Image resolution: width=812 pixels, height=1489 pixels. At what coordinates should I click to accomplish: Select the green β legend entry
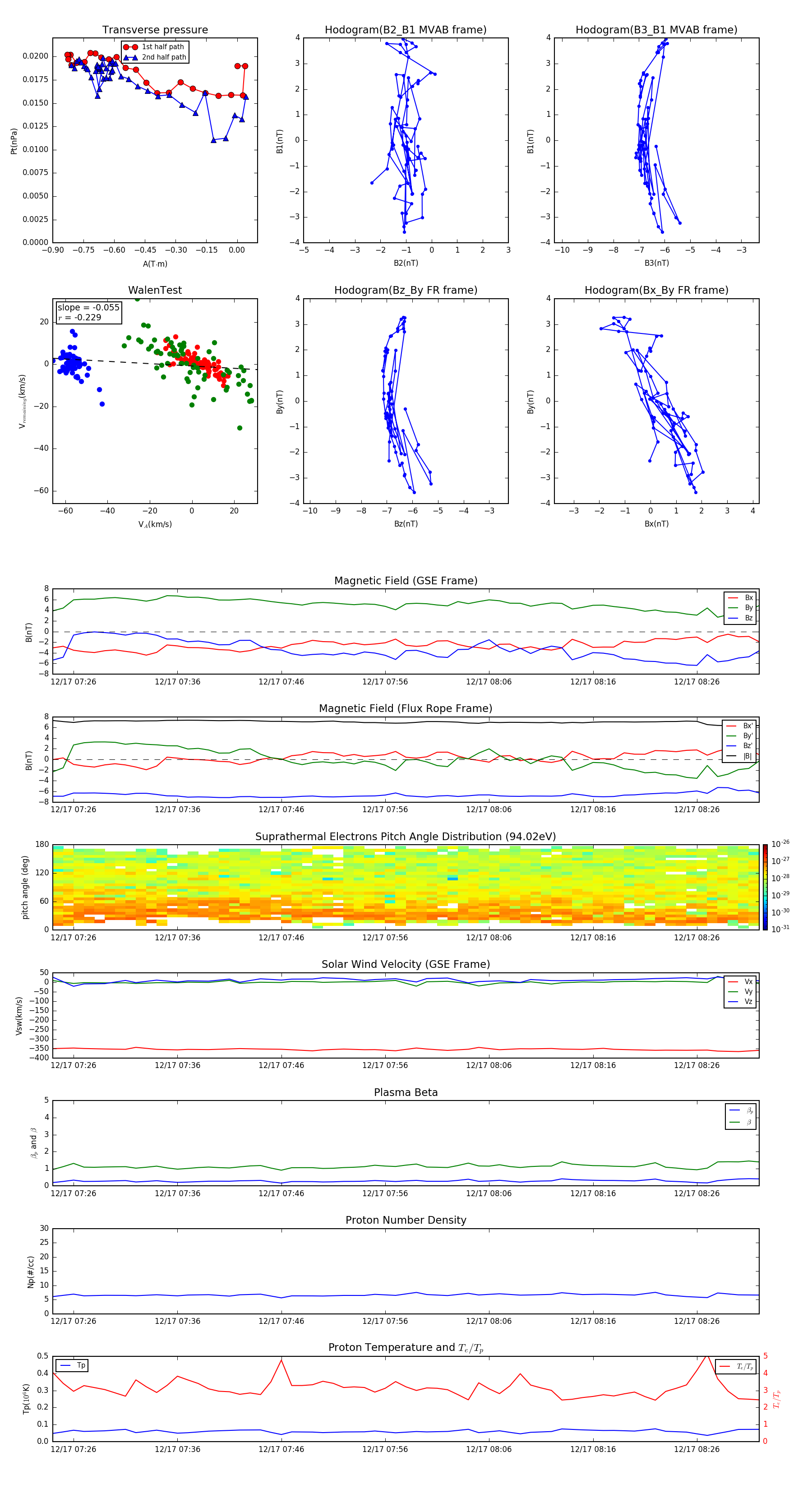coord(741,1122)
